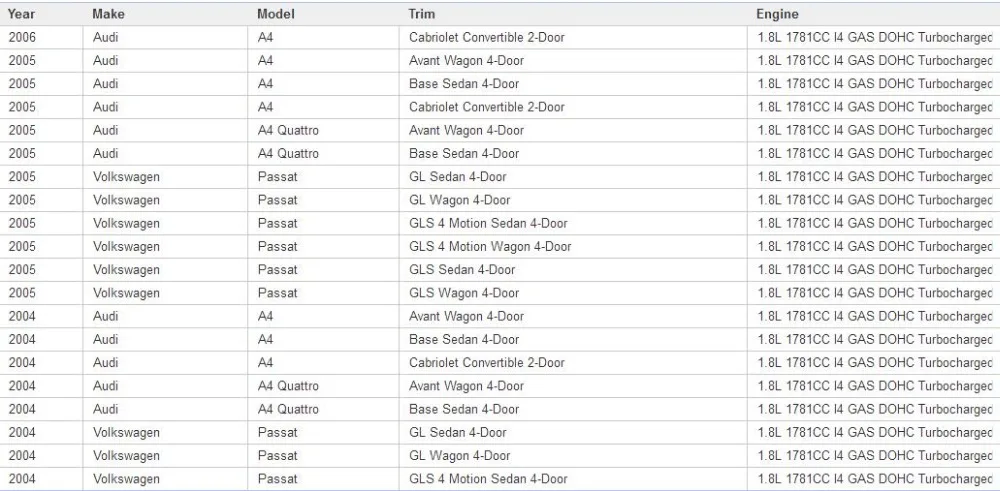Click engine cell of the 2006 Audi row
The width and height of the screenshot is (1000, 491).
tap(874, 38)
